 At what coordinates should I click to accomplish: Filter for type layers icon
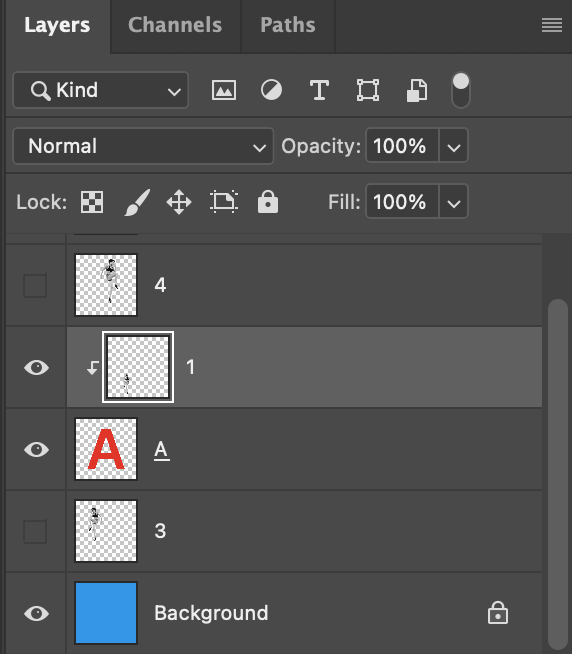coord(319,90)
